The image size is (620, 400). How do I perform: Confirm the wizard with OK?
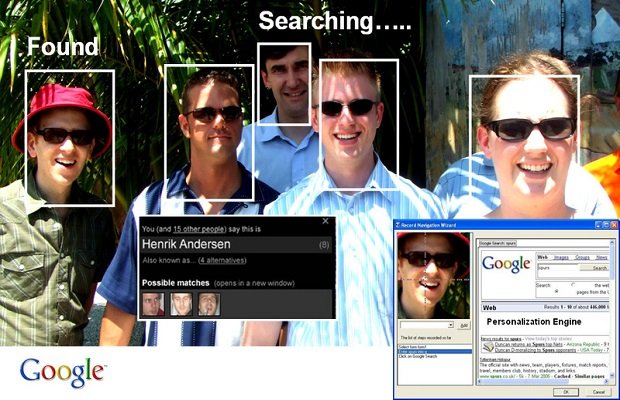coord(566,392)
